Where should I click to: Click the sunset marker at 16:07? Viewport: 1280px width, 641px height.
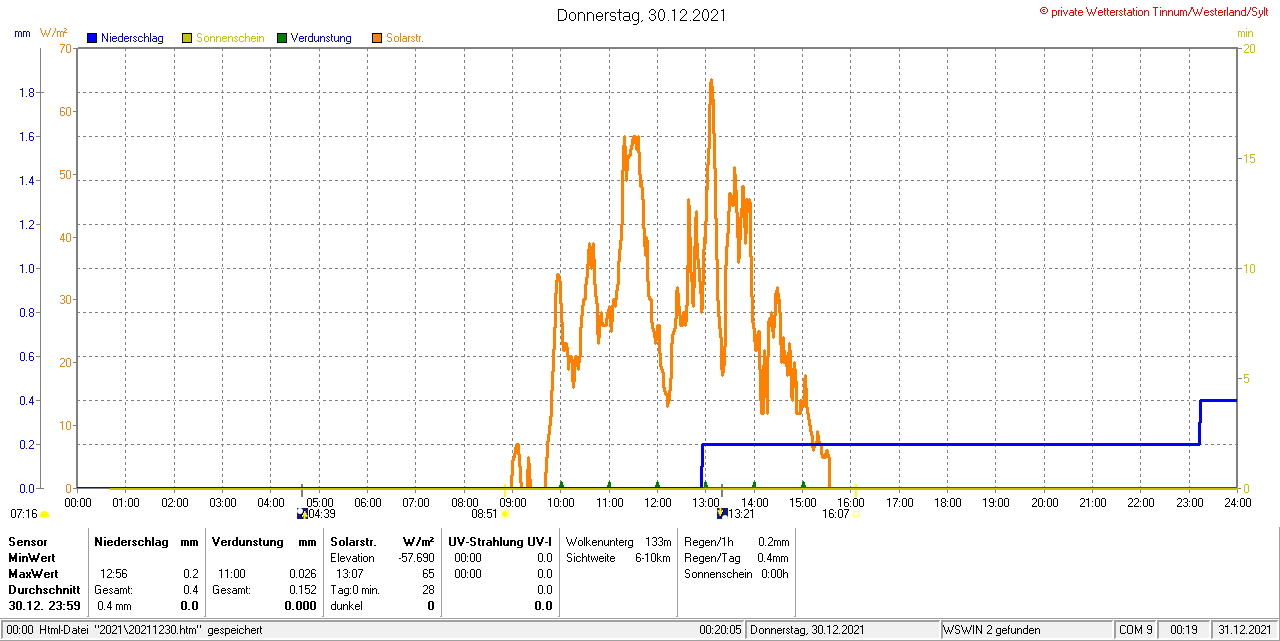[x=856, y=514]
